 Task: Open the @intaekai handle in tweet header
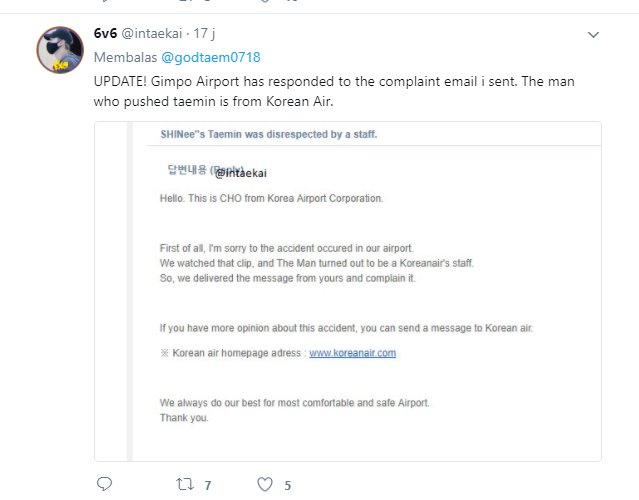click(153, 34)
